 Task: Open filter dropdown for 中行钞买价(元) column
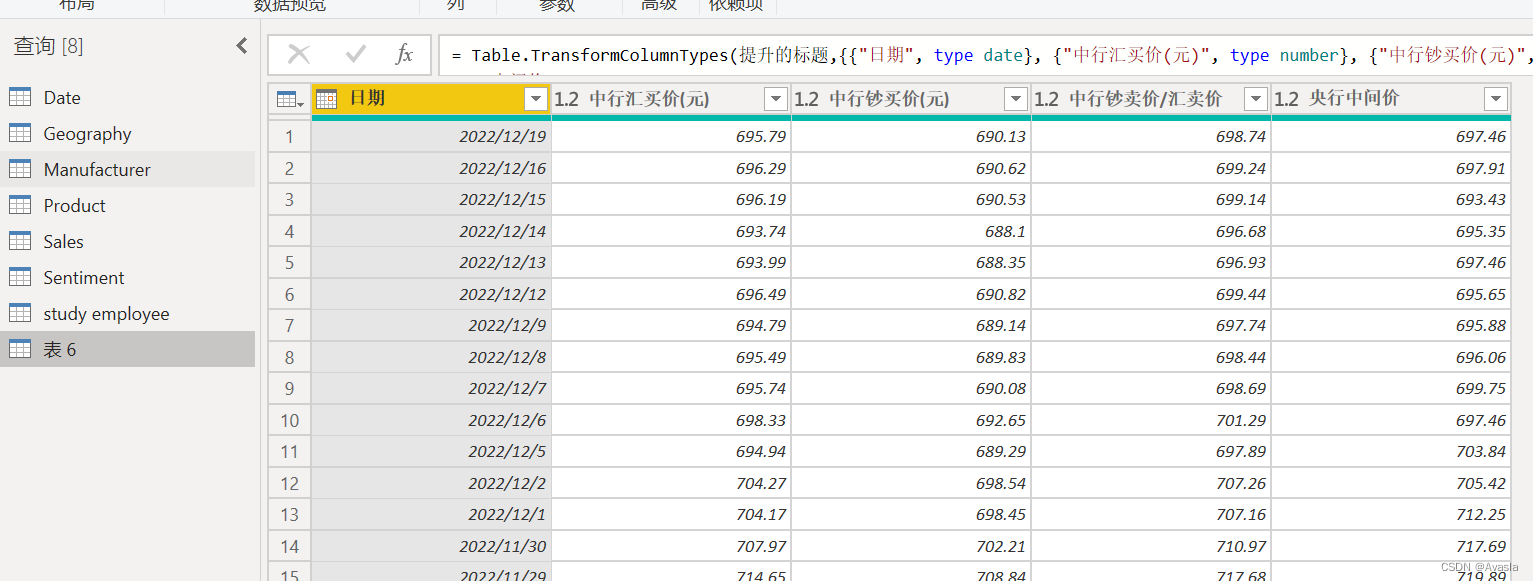(1016, 99)
